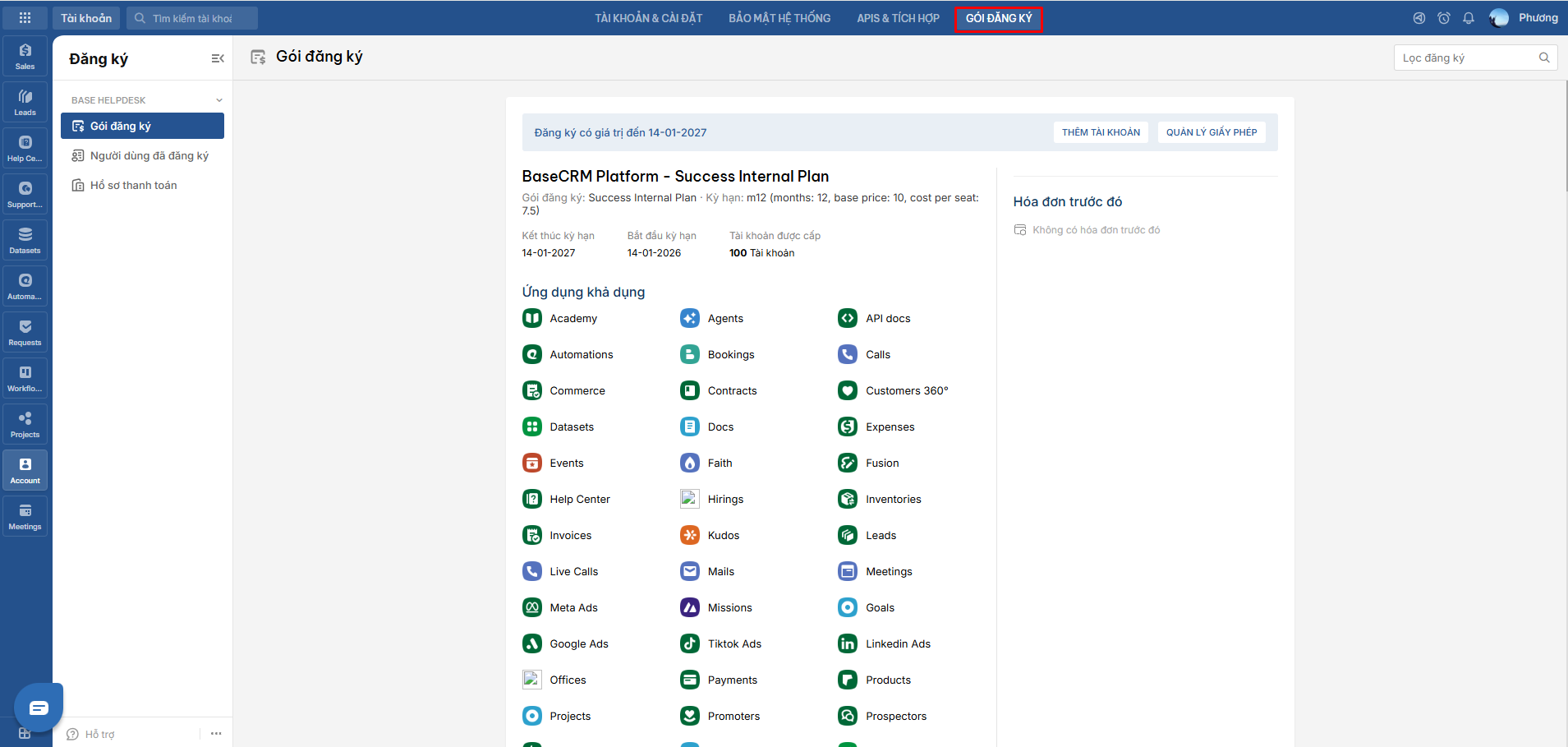Click the Customers 360° app icon
Viewport: 1568px width, 747px height.
pyautogui.click(x=848, y=390)
